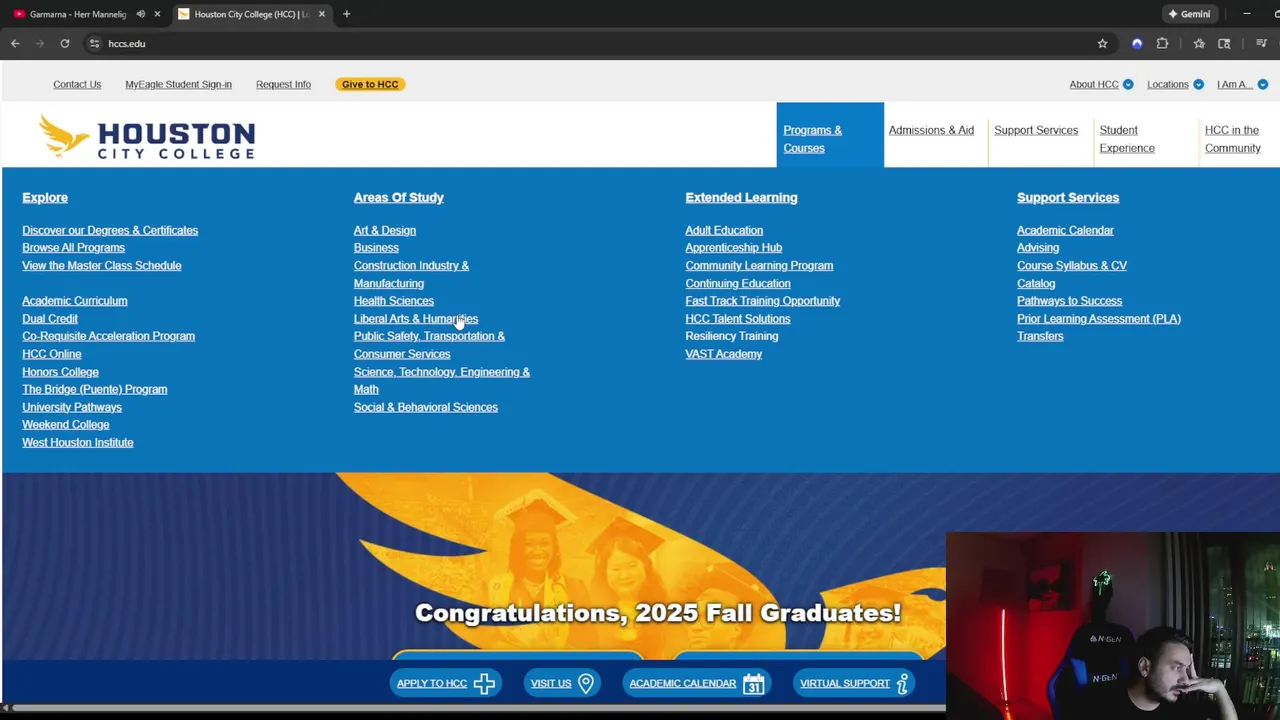Open the NordVPN extension icon
This screenshot has width=1280, height=720.
tap(1137, 44)
